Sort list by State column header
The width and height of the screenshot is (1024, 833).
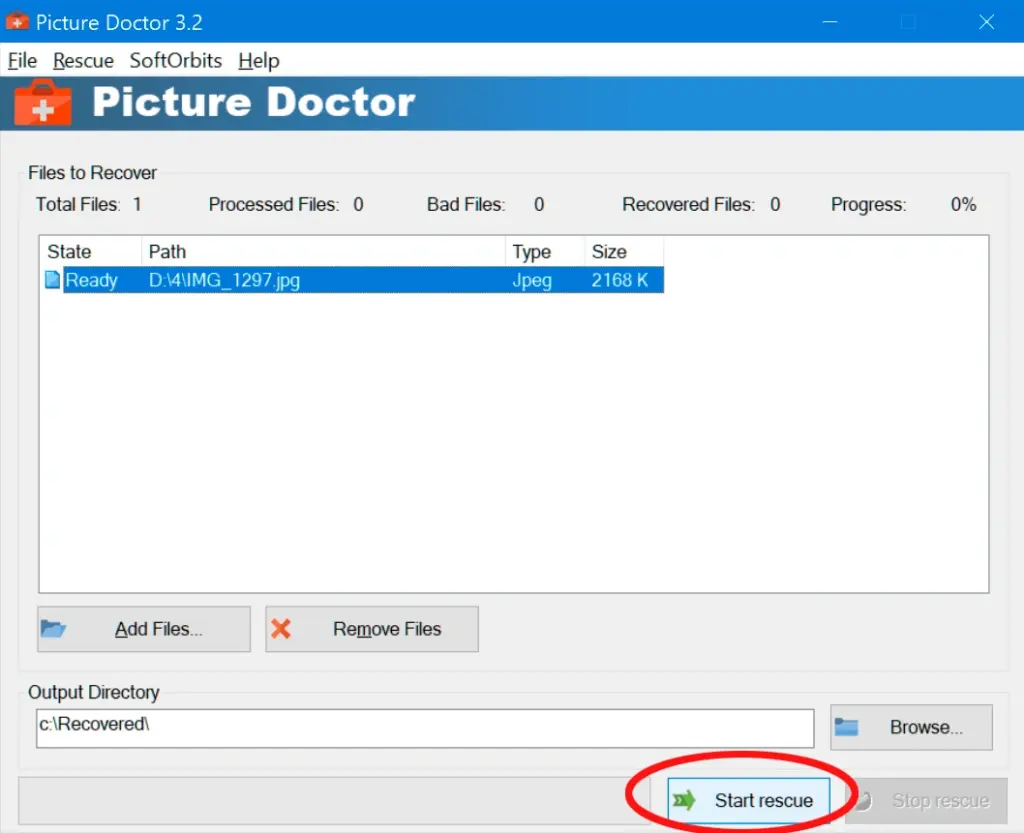tap(89, 251)
